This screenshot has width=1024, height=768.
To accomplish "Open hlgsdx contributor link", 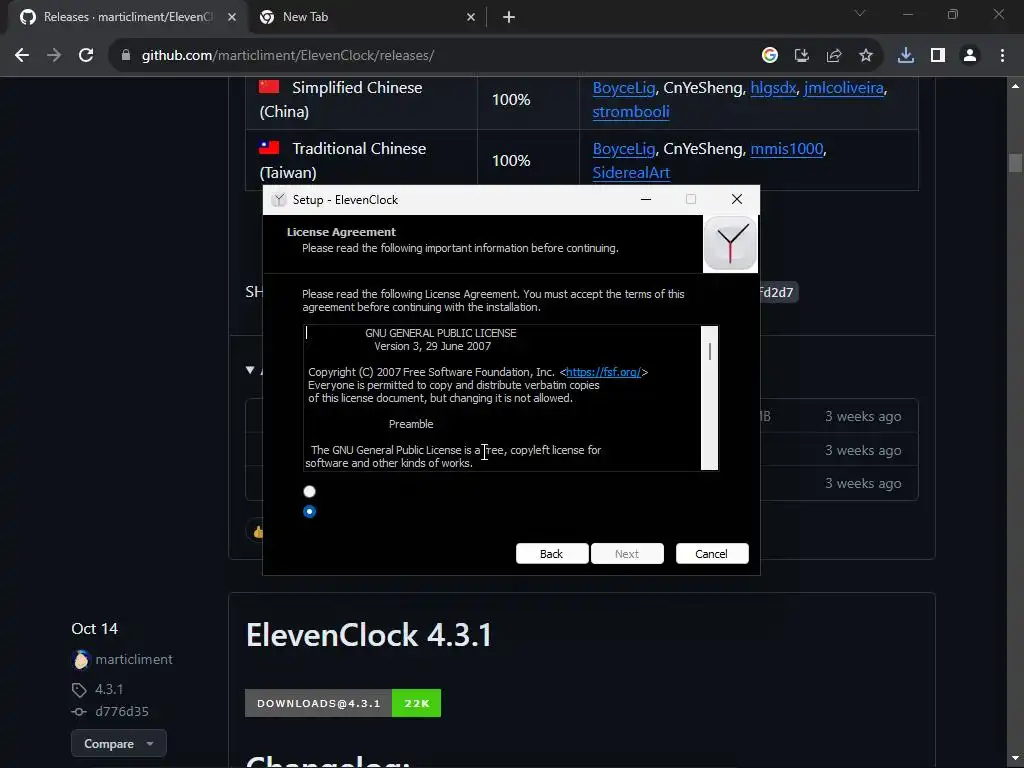I will (x=773, y=88).
